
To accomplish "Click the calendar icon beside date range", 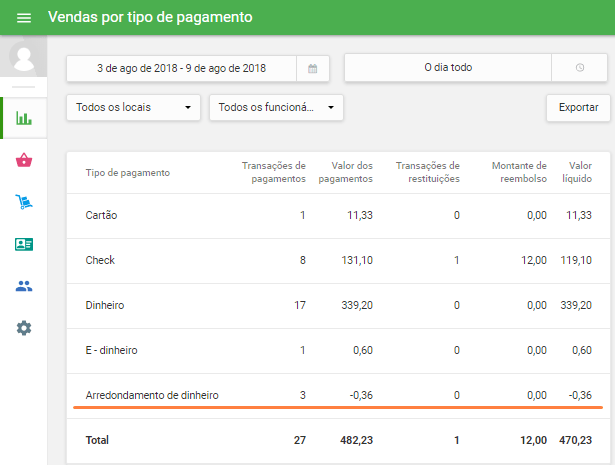I will pyautogui.click(x=312, y=68).
